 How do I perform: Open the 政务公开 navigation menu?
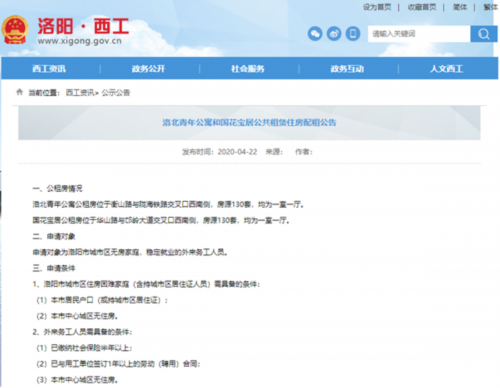click(x=148, y=69)
